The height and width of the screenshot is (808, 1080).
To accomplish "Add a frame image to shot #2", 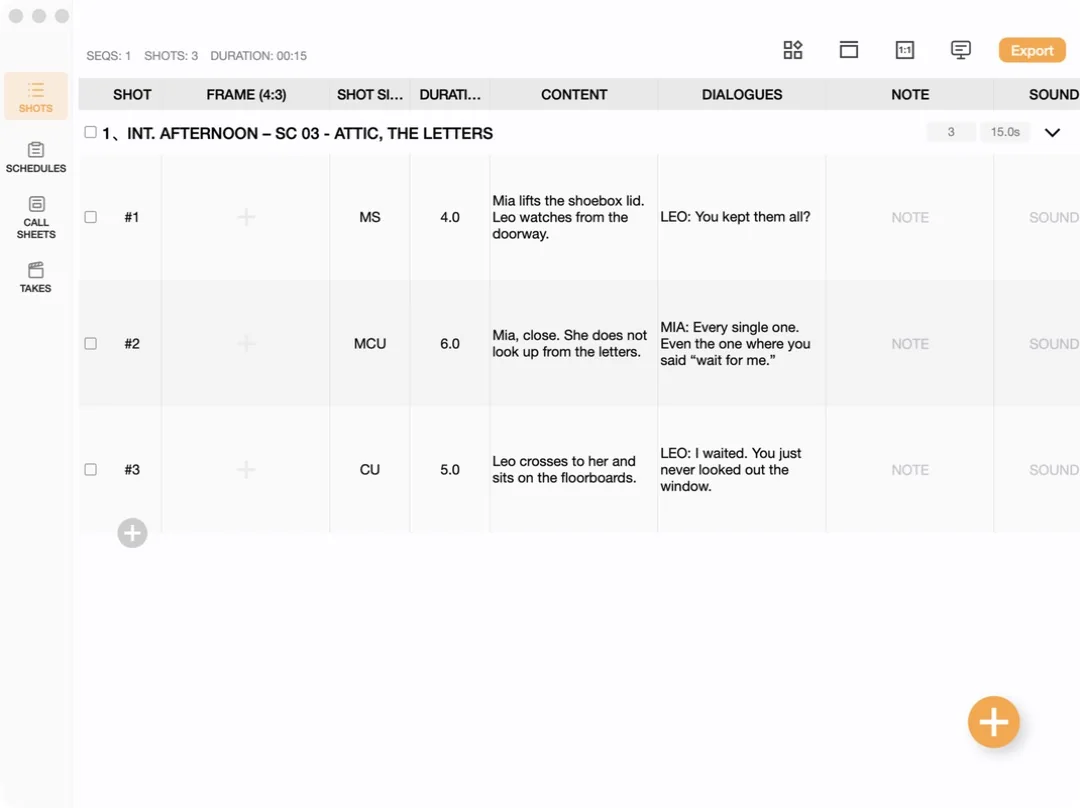I will [246, 343].
